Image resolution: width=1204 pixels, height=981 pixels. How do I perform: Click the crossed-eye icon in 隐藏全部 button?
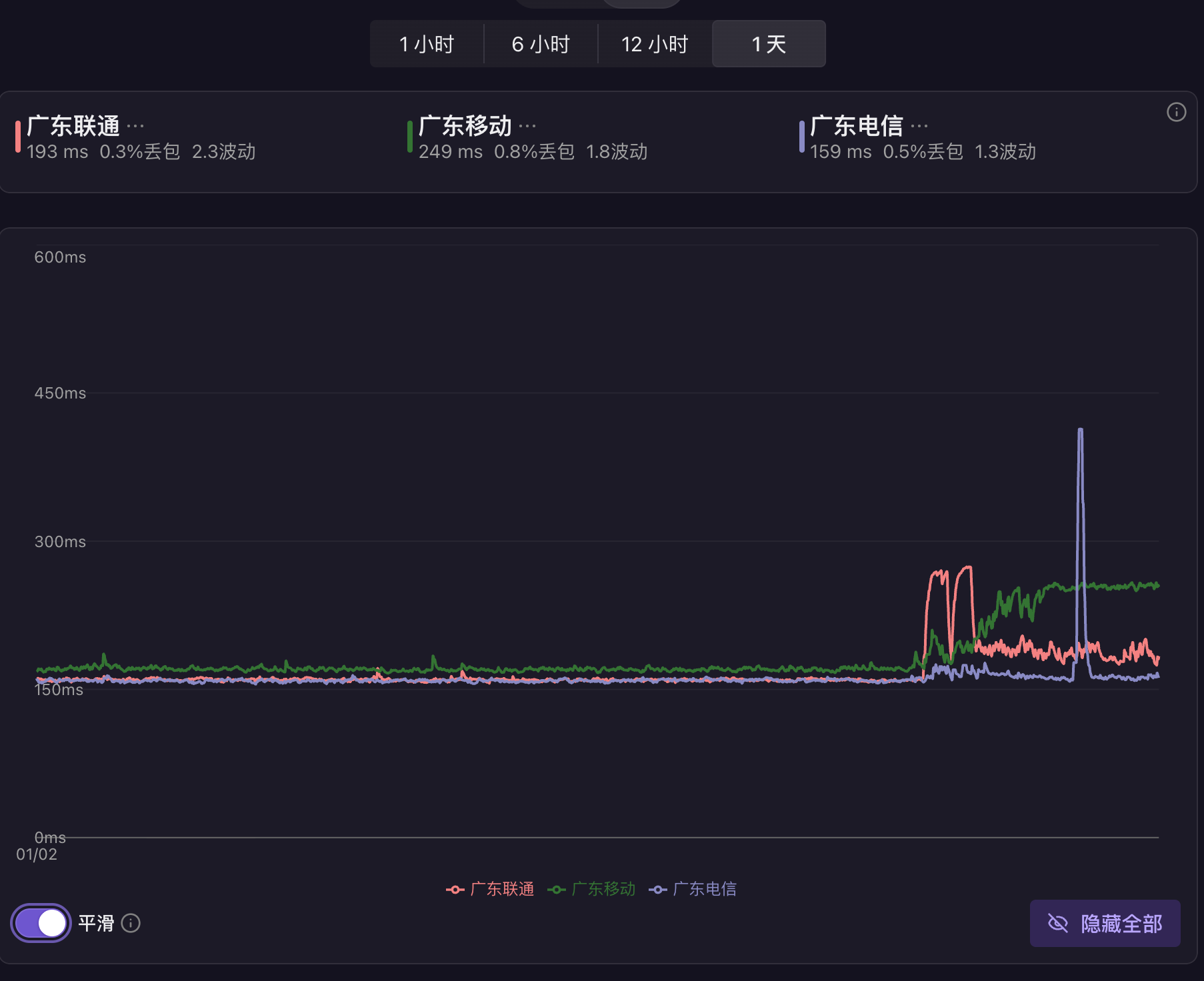[x=1058, y=923]
